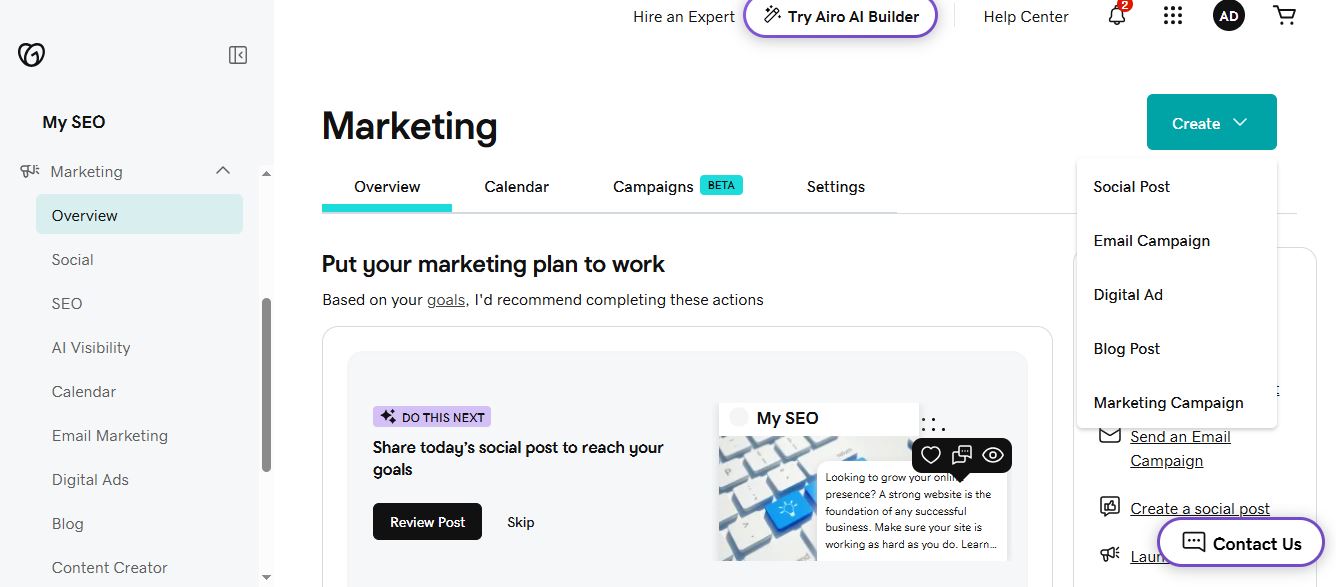Click the keyboard image in post preview
1336x587 pixels.
pyautogui.click(x=767, y=497)
